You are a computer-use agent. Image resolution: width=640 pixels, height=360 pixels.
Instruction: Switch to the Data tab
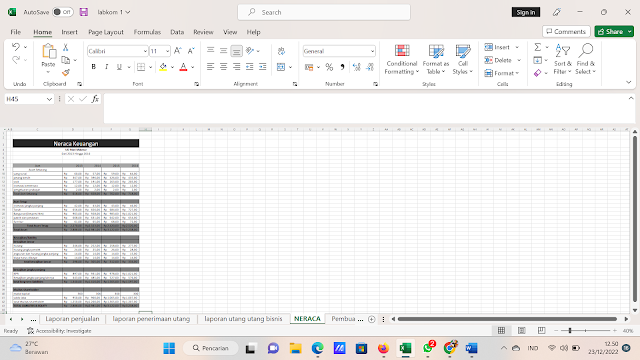tap(177, 32)
